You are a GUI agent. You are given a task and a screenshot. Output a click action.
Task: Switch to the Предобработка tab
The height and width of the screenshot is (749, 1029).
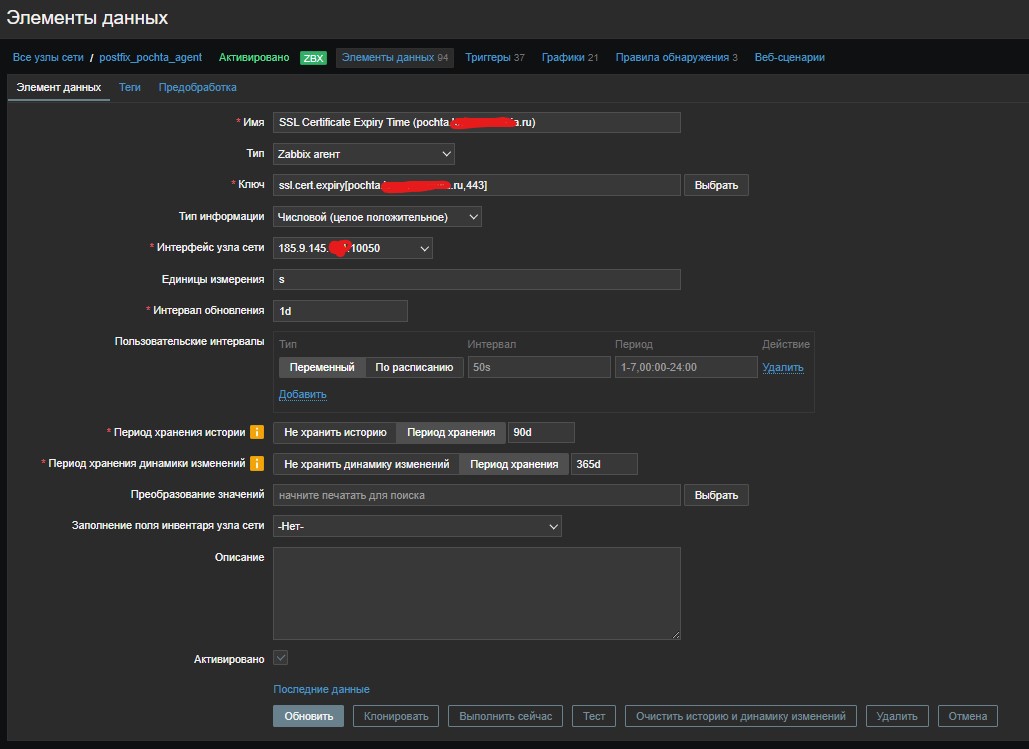tap(197, 87)
